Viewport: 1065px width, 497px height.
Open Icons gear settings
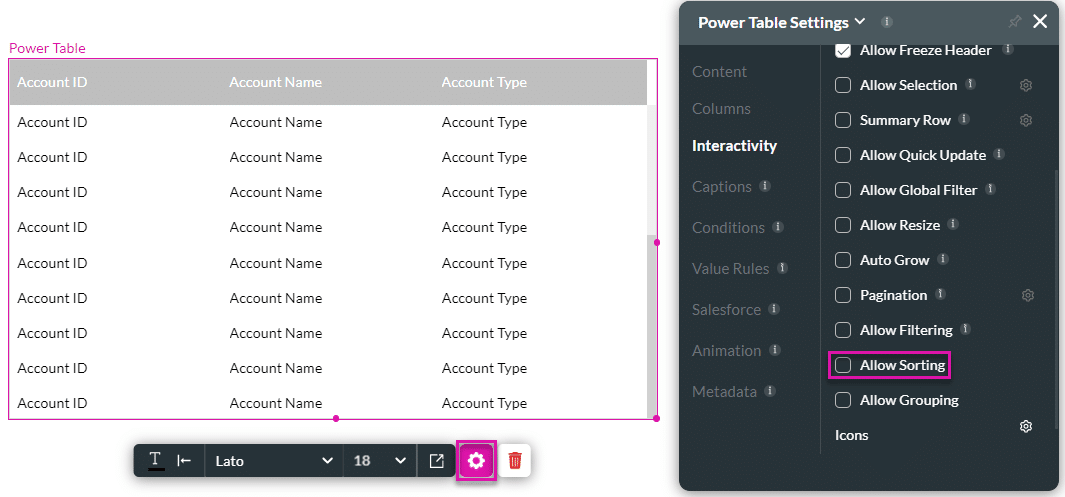(x=1026, y=426)
